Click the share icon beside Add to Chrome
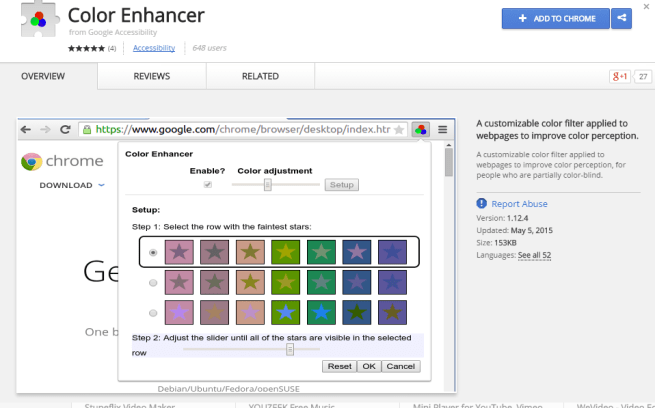655x408 pixels. click(622, 18)
